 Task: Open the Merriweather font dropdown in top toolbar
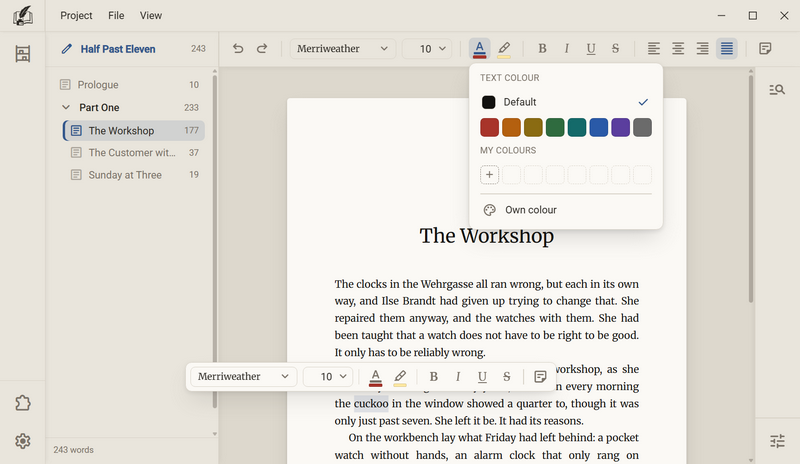(343, 49)
